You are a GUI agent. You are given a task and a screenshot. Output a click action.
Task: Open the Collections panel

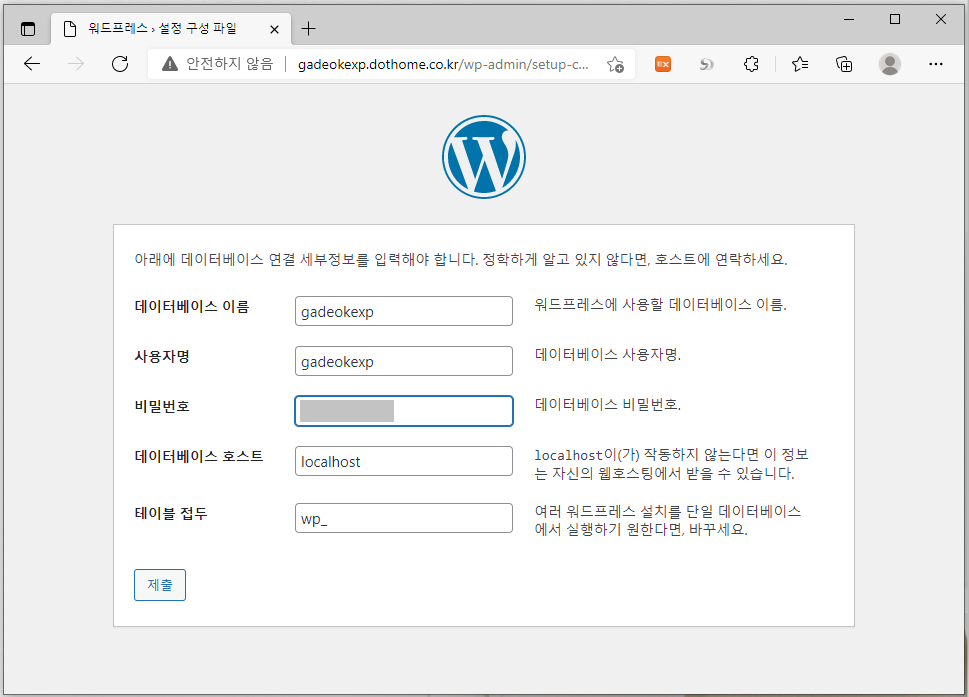coord(844,64)
